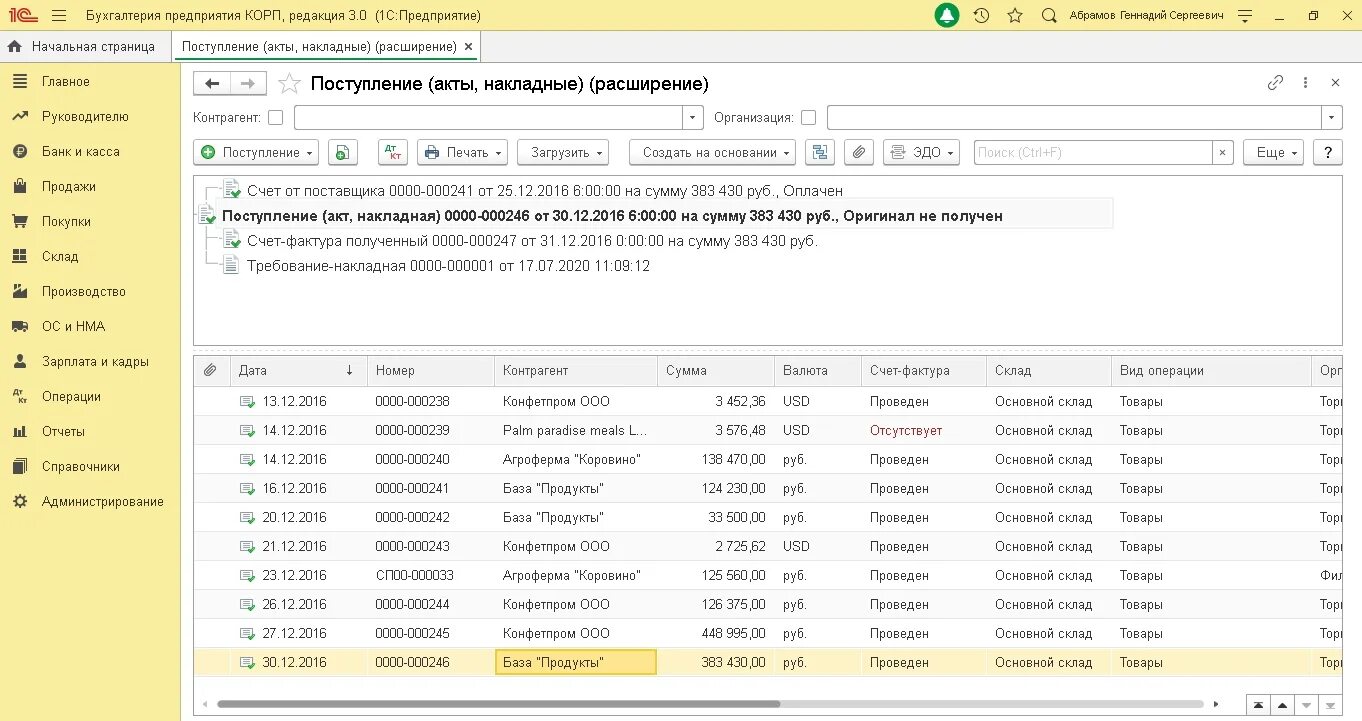Open the Поступление create dropdown
The image size is (1362, 721).
257,152
